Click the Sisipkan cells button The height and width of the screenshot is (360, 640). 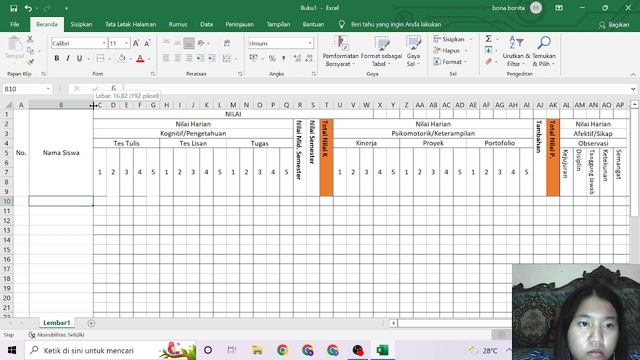click(452, 39)
